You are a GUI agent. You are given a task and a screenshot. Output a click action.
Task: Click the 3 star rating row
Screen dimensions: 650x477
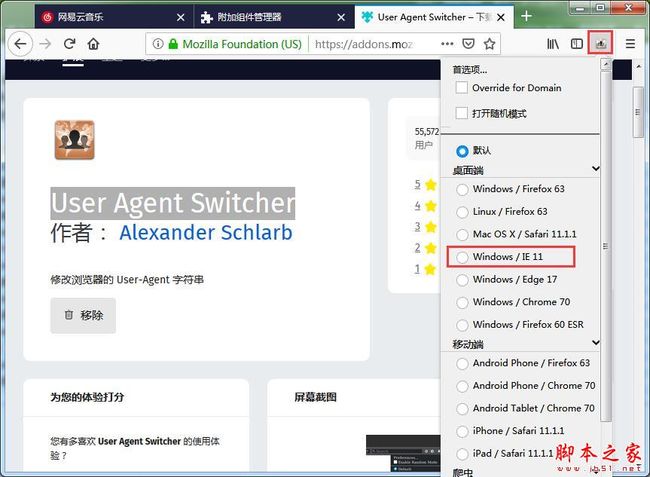426,227
